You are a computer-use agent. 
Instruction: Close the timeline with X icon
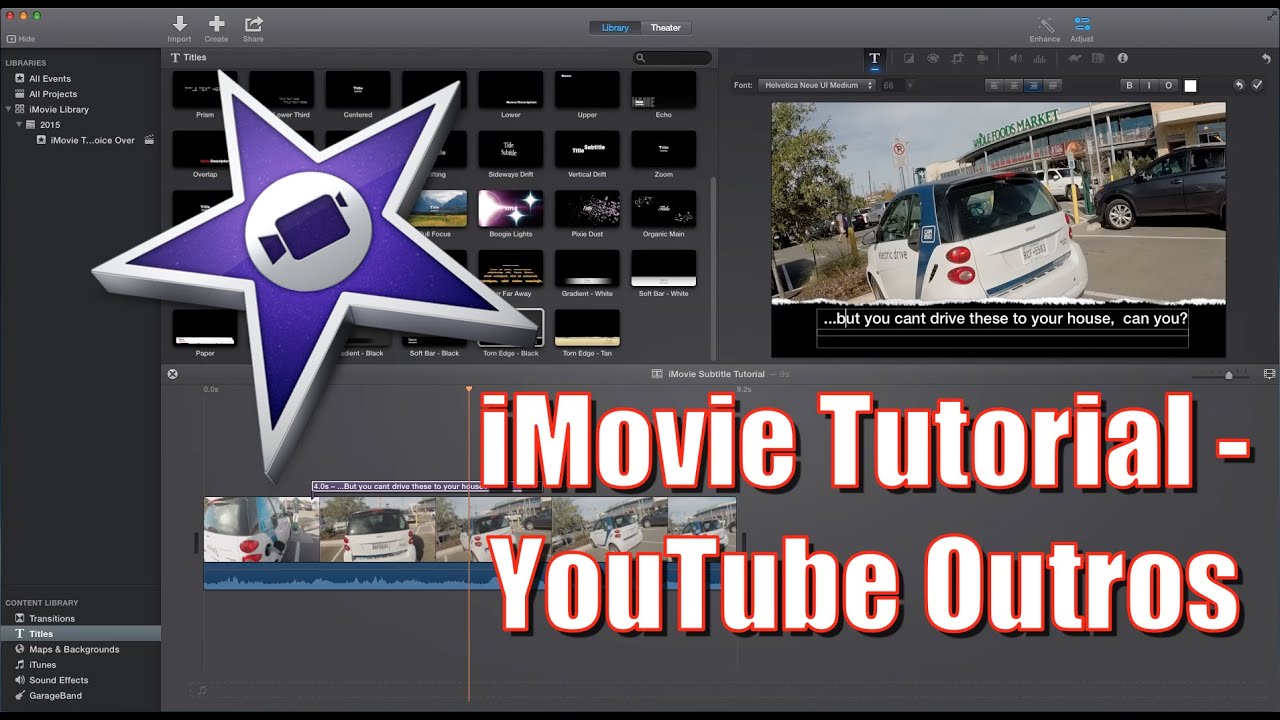pyautogui.click(x=172, y=374)
